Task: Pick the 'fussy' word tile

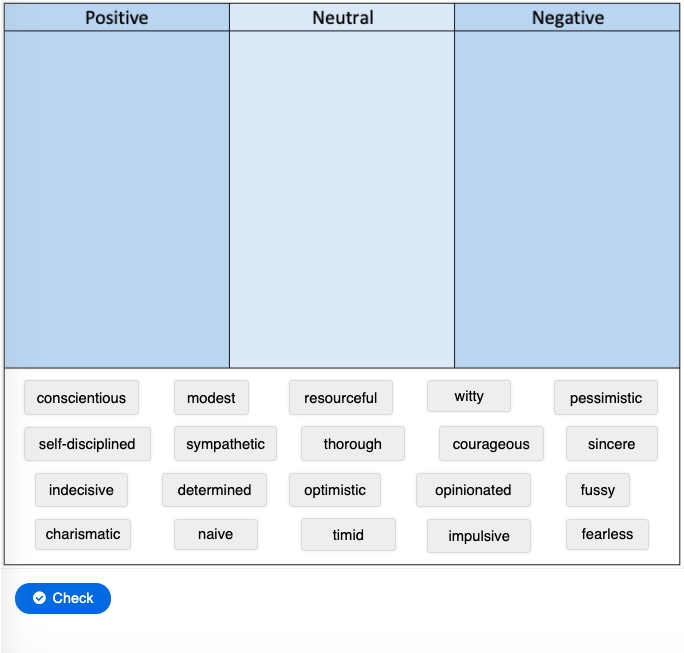Action: click(598, 490)
